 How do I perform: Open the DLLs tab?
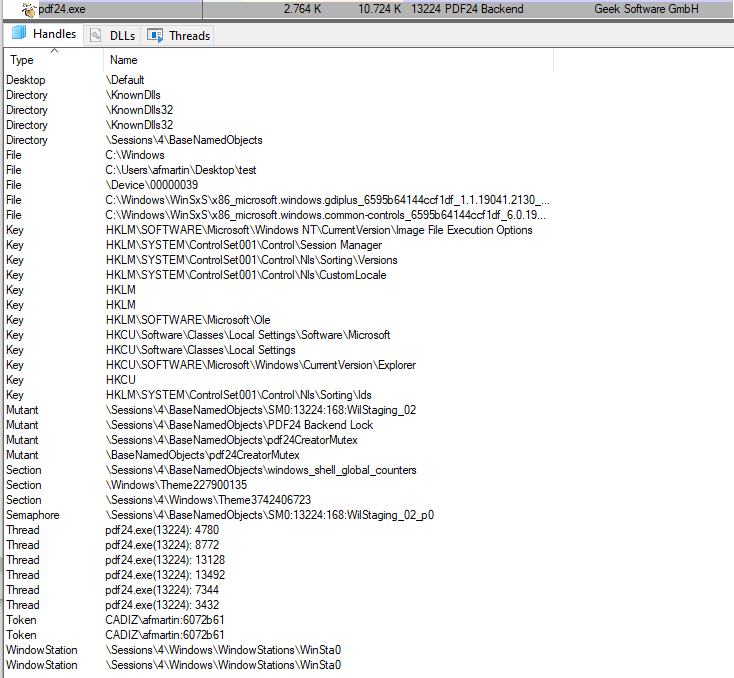click(x=112, y=36)
